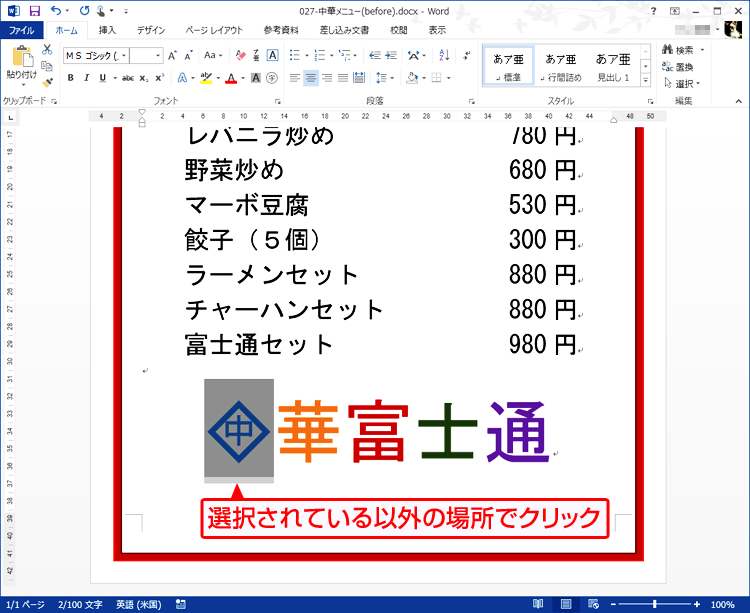Click the zoom slider handle
The width and height of the screenshot is (750, 613).
(x=654, y=604)
